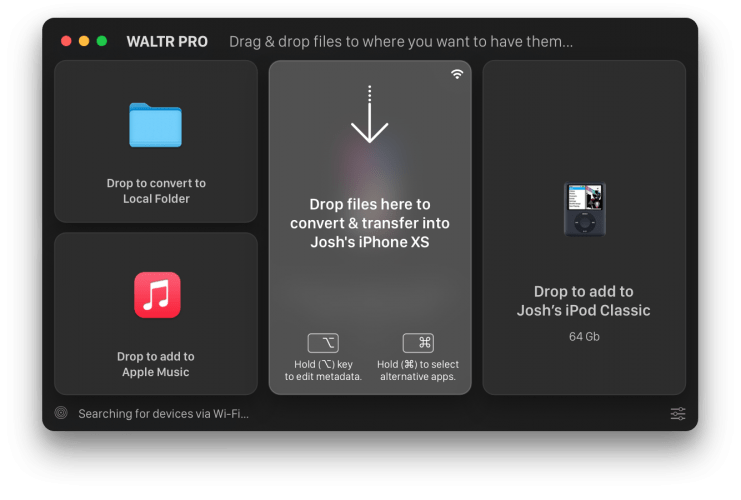Click the blue Local Folder icon

coord(155,125)
